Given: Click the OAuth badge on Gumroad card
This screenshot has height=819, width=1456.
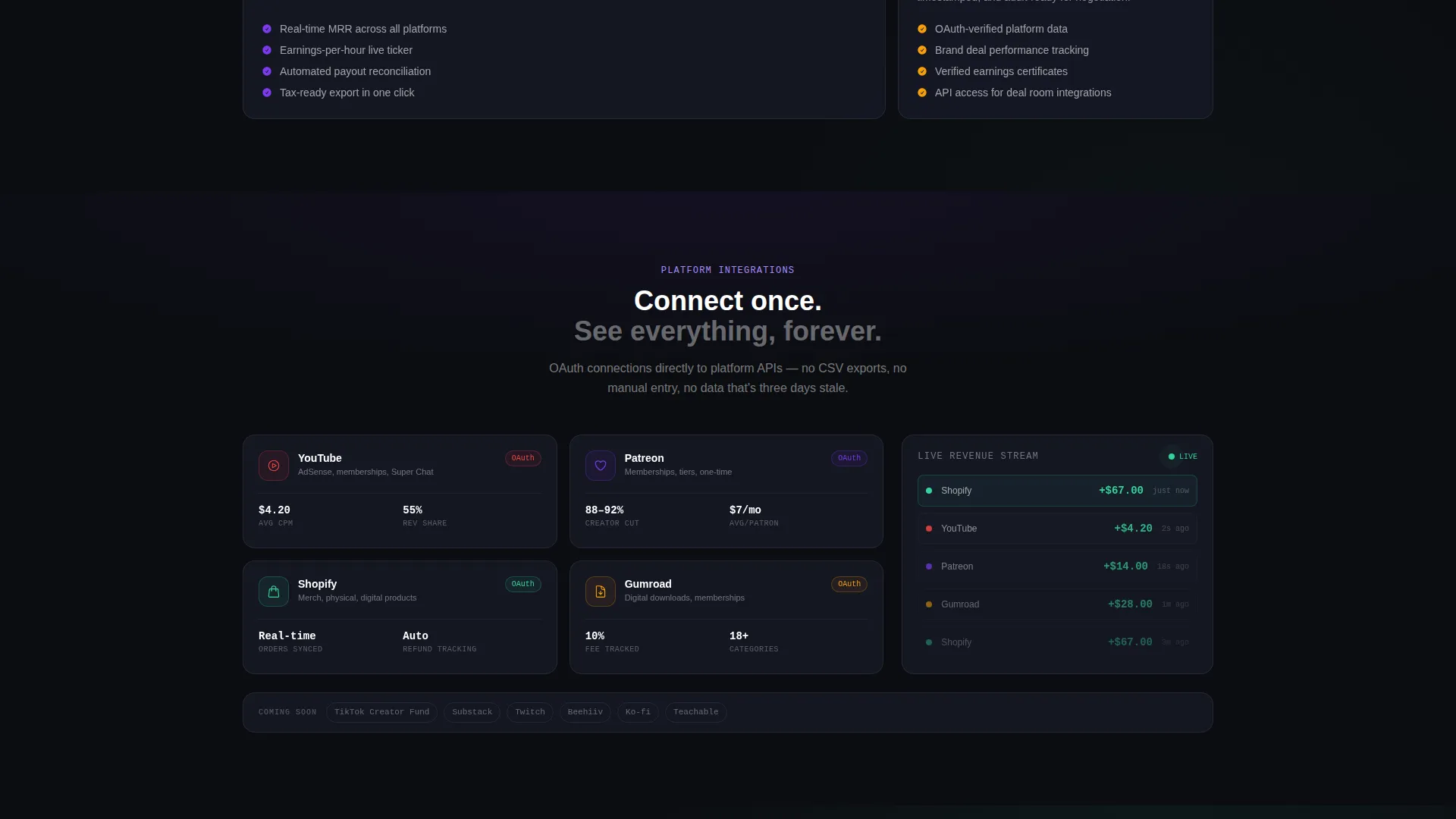Looking at the screenshot, I should click(x=849, y=584).
